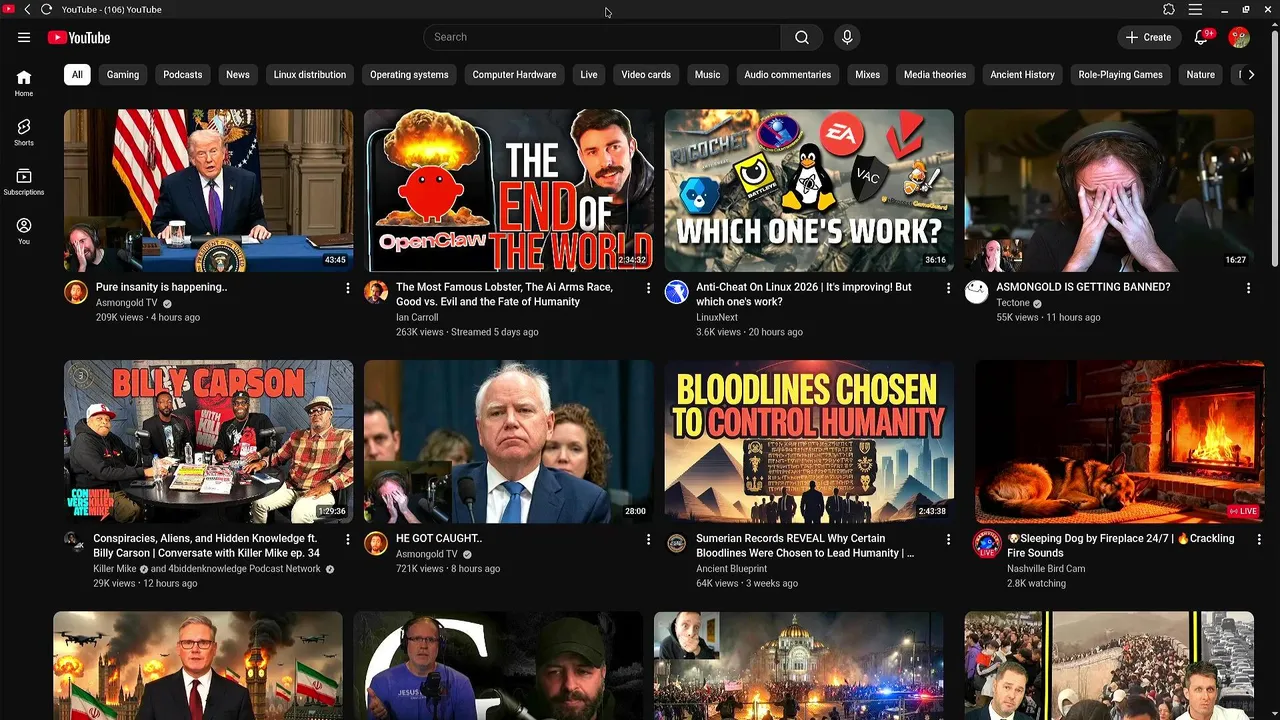This screenshot has width=1280, height=720.
Task: Select the All filter chip
Action: tap(77, 75)
